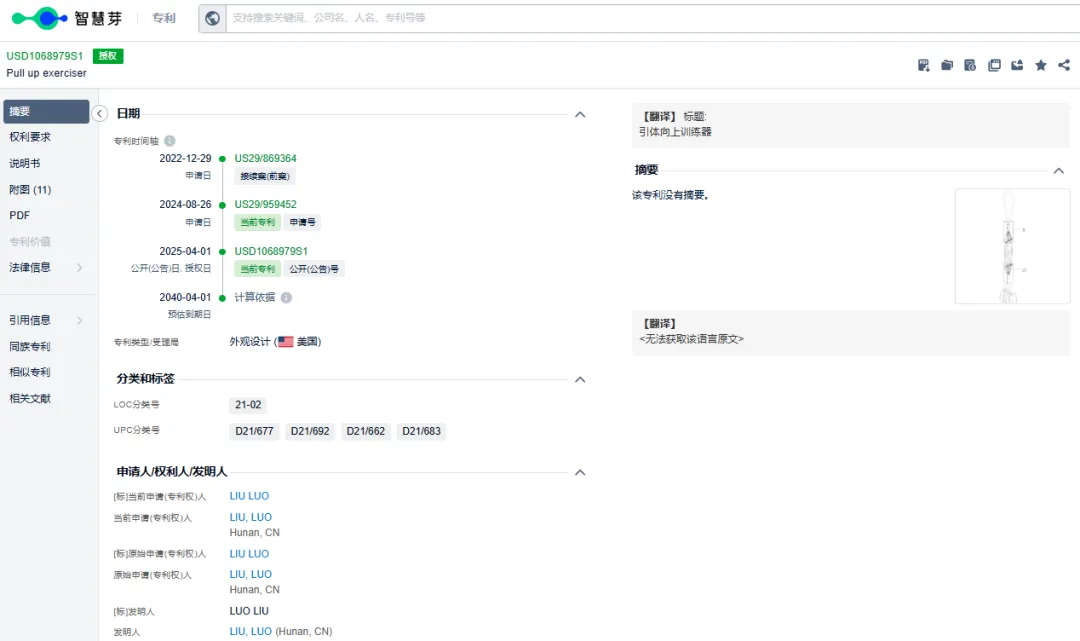Click the 外观设计 patent type text
This screenshot has height=641, width=1080.
(249, 341)
